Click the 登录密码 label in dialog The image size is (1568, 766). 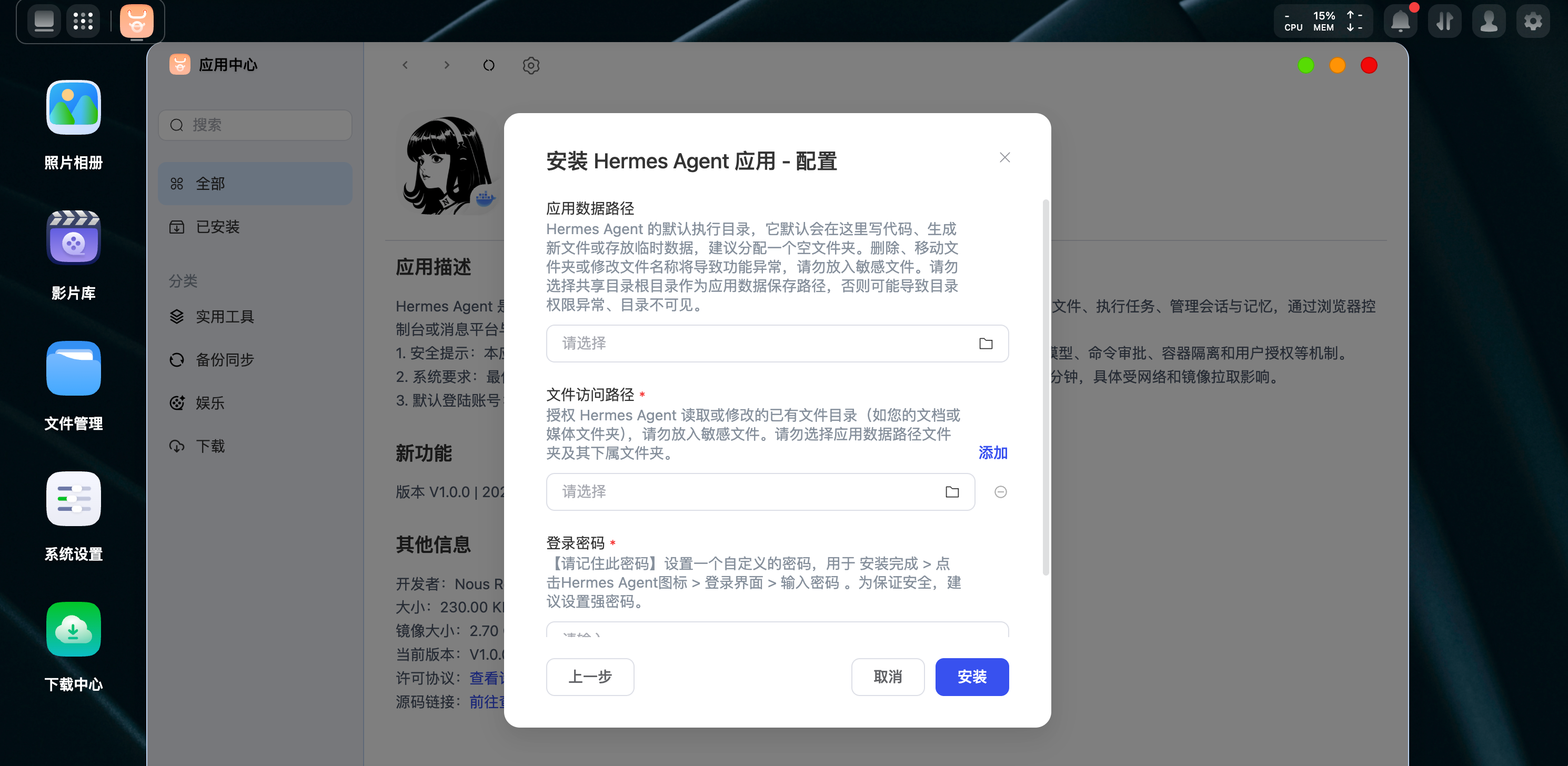[575, 543]
